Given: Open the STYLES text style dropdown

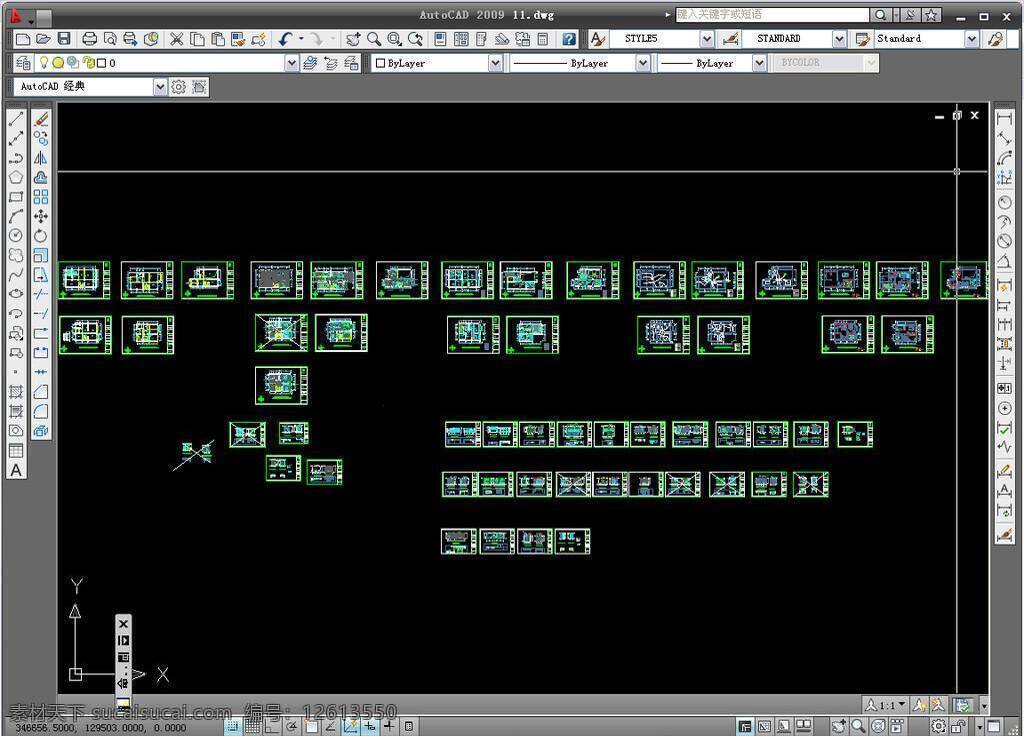Looking at the screenshot, I should coord(707,39).
